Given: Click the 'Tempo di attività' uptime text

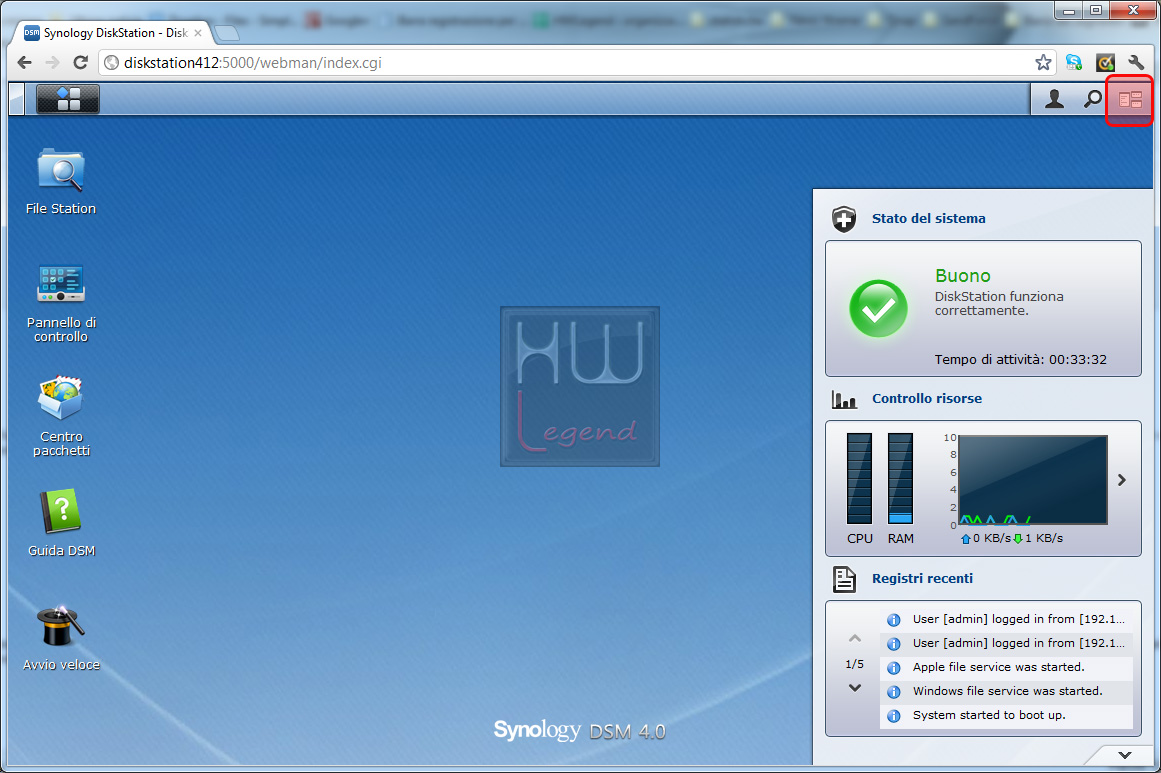Looking at the screenshot, I should click(1020, 360).
